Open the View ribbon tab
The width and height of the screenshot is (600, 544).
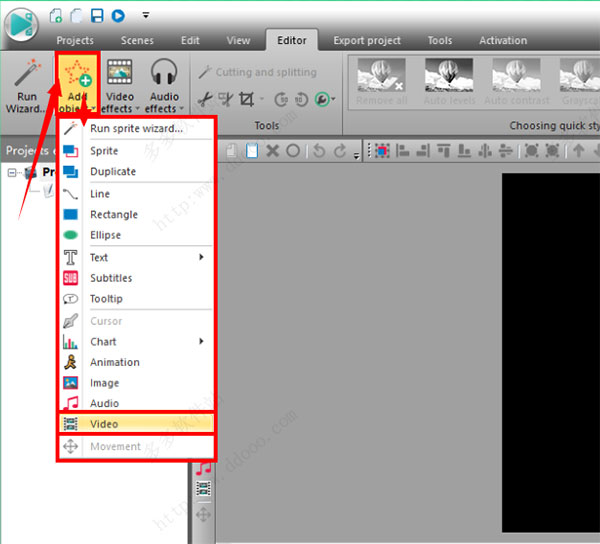(x=238, y=40)
